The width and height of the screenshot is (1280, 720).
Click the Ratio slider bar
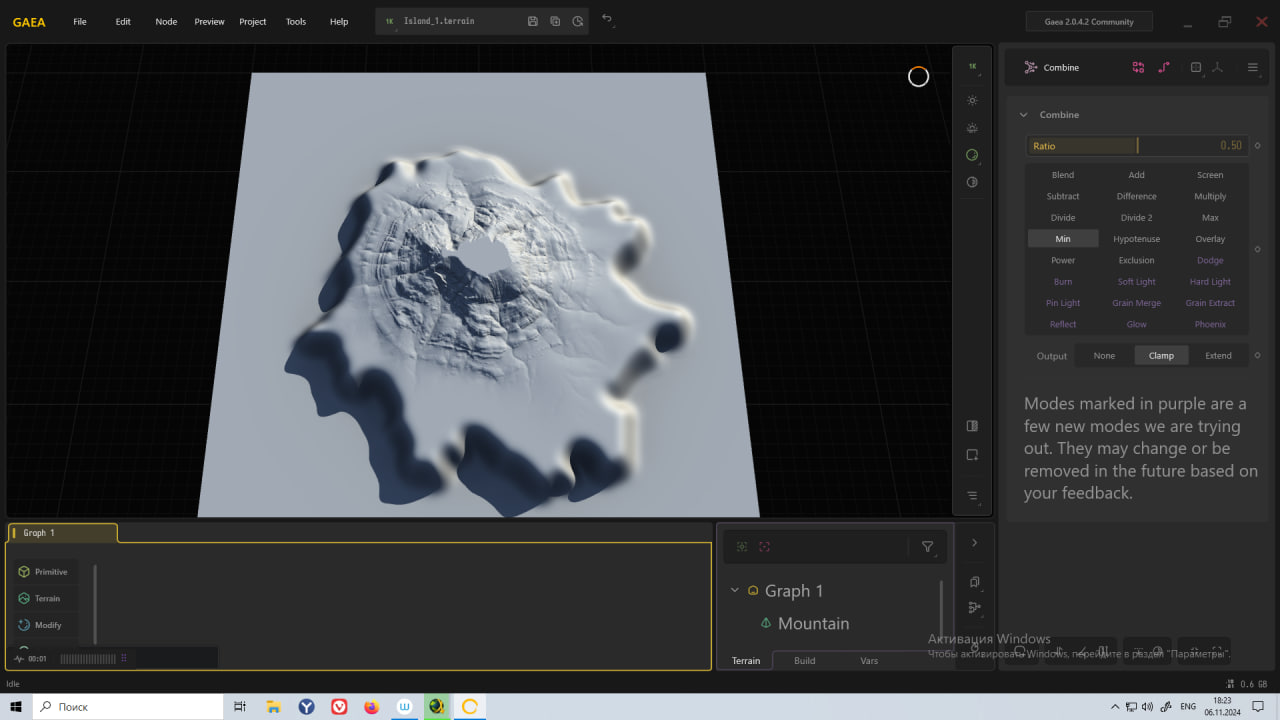pos(1137,146)
